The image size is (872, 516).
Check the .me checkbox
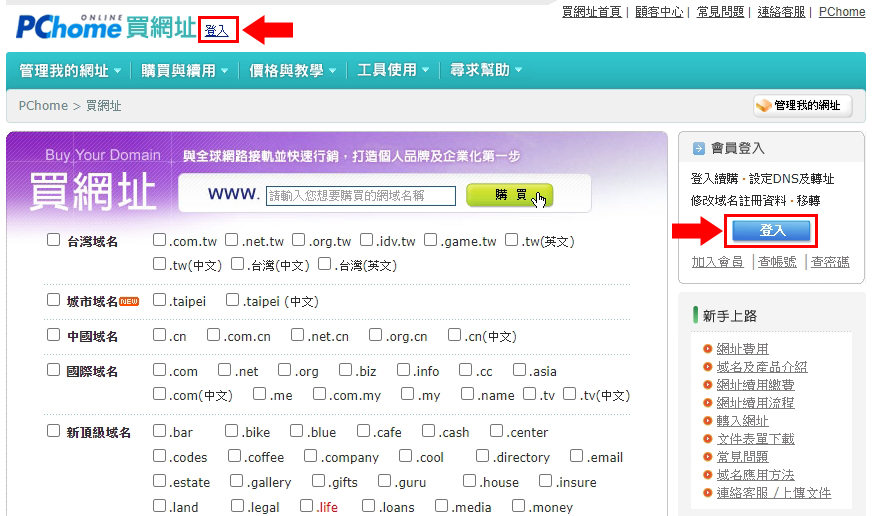pyautogui.click(x=259, y=394)
